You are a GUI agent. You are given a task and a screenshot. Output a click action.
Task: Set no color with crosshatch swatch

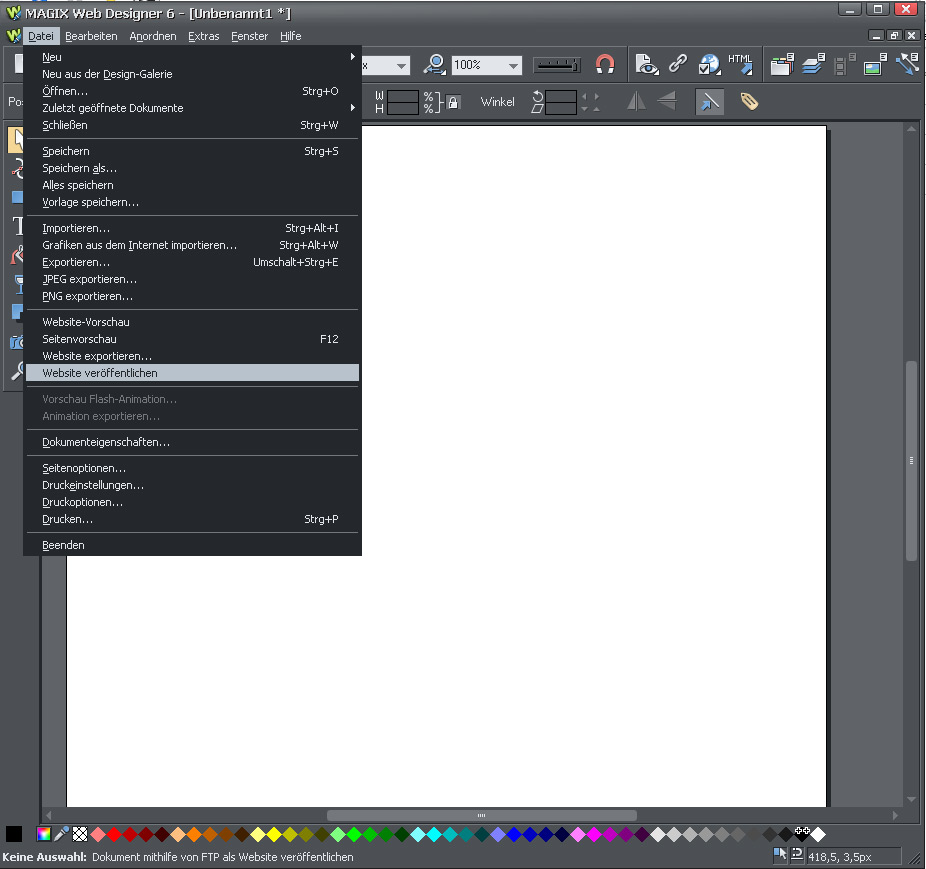pos(80,834)
